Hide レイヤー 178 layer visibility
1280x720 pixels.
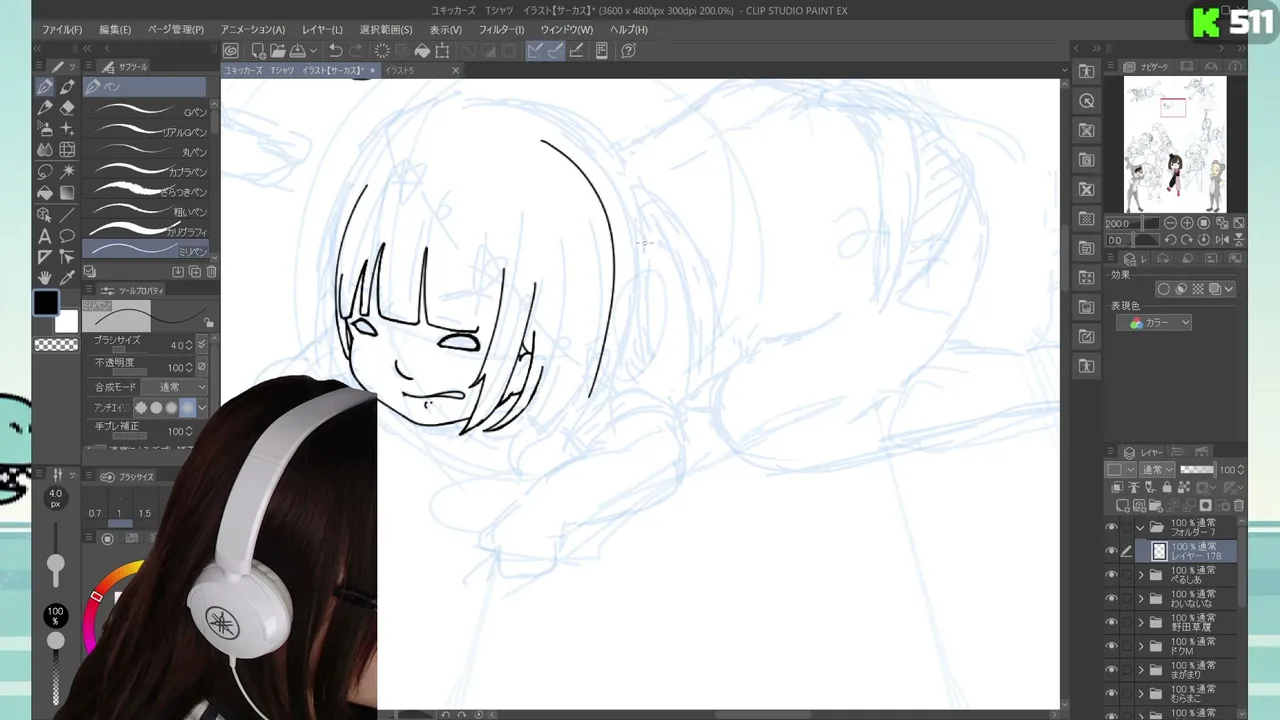1111,551
